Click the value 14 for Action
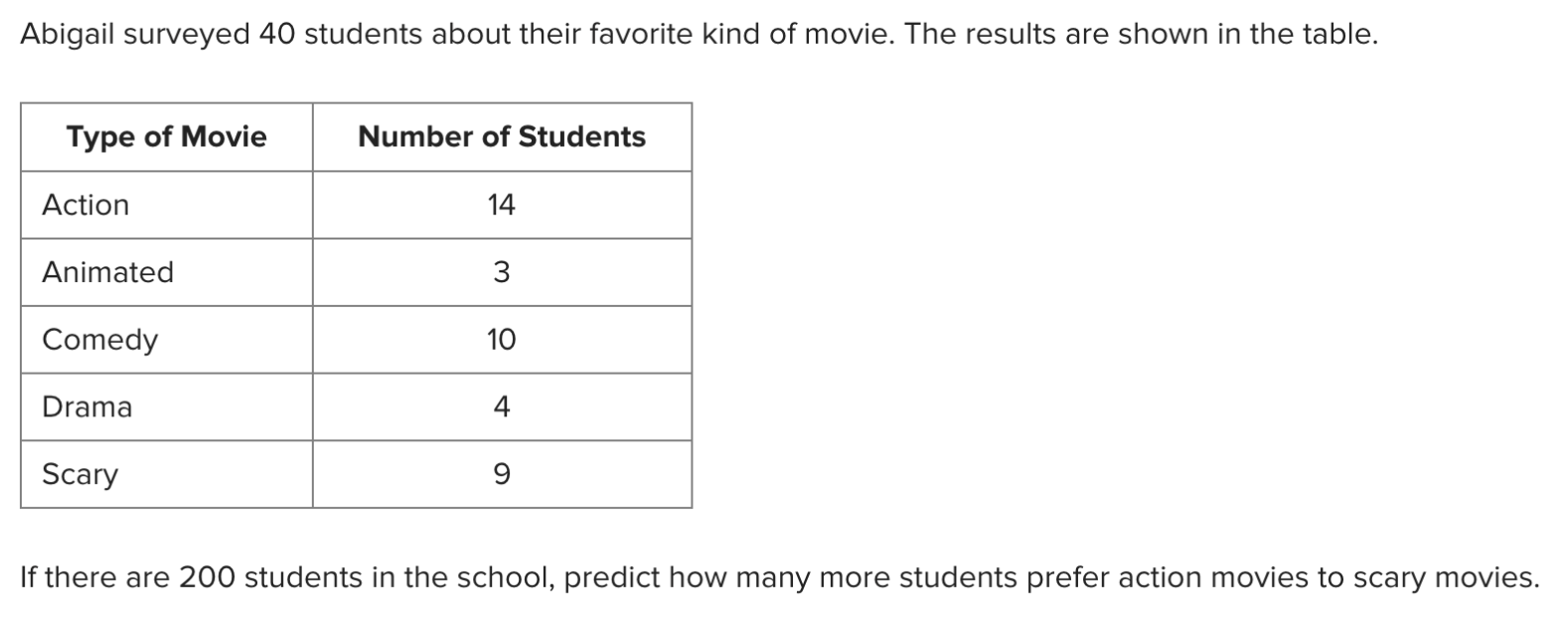 pos(502,205)
